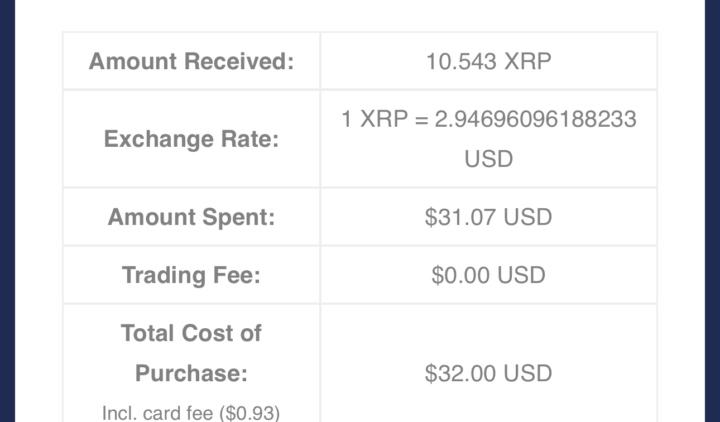The width and height of the screenshot is (720, 422).
Task: Select the Exchange Rate label
Action: click(191, 139)
